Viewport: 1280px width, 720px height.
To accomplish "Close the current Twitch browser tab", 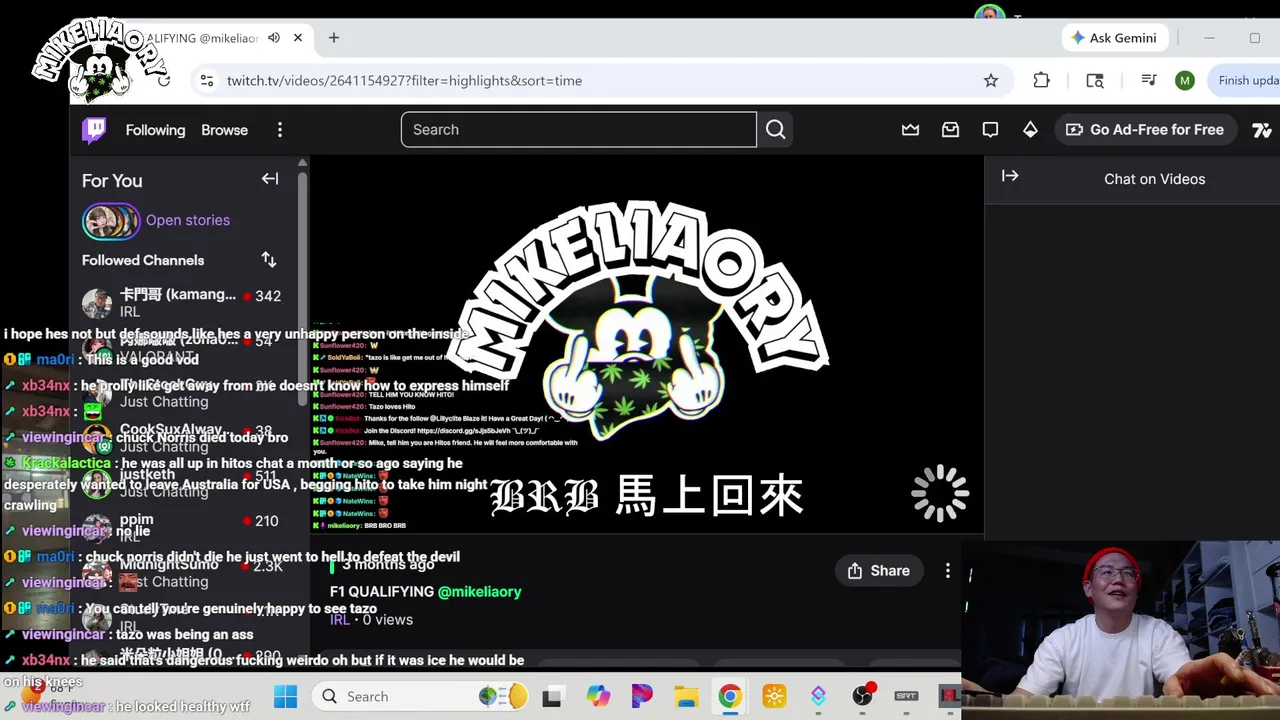I will point(297,38).
